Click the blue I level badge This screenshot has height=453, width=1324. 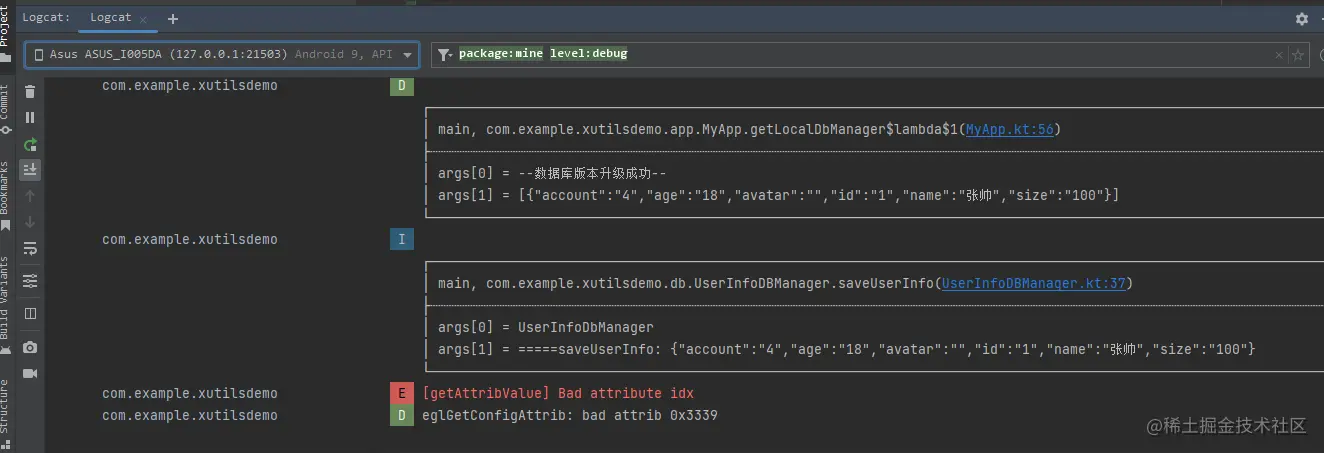click(x=401, y=240)
